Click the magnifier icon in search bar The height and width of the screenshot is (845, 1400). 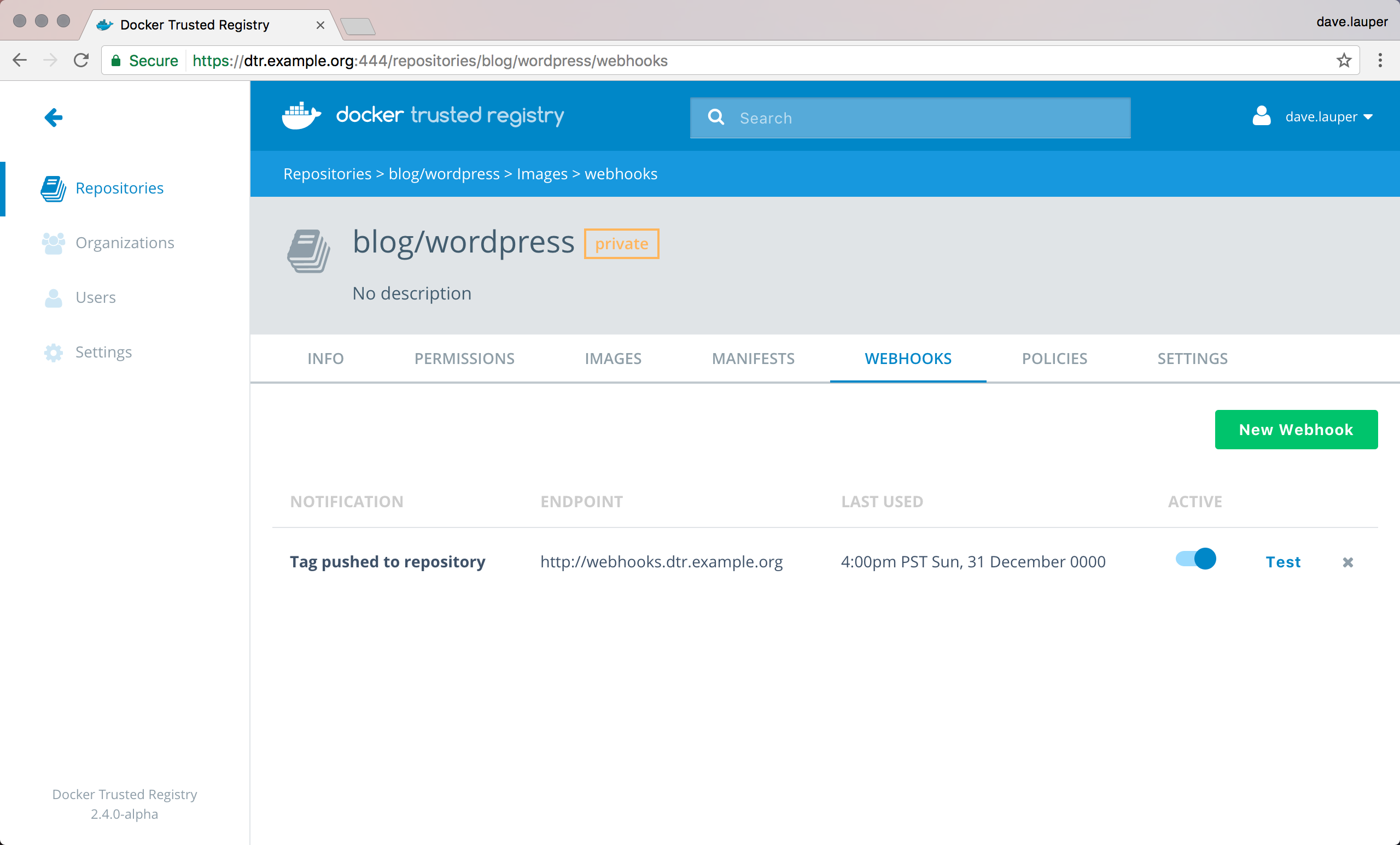[716, 118]
